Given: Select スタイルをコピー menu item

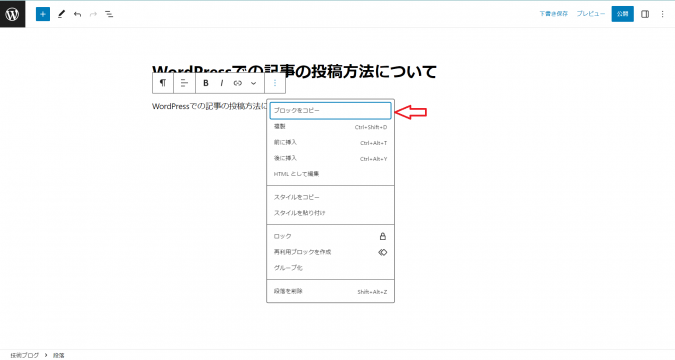Looking at the screenshot, I should click(x=330, y=197).
